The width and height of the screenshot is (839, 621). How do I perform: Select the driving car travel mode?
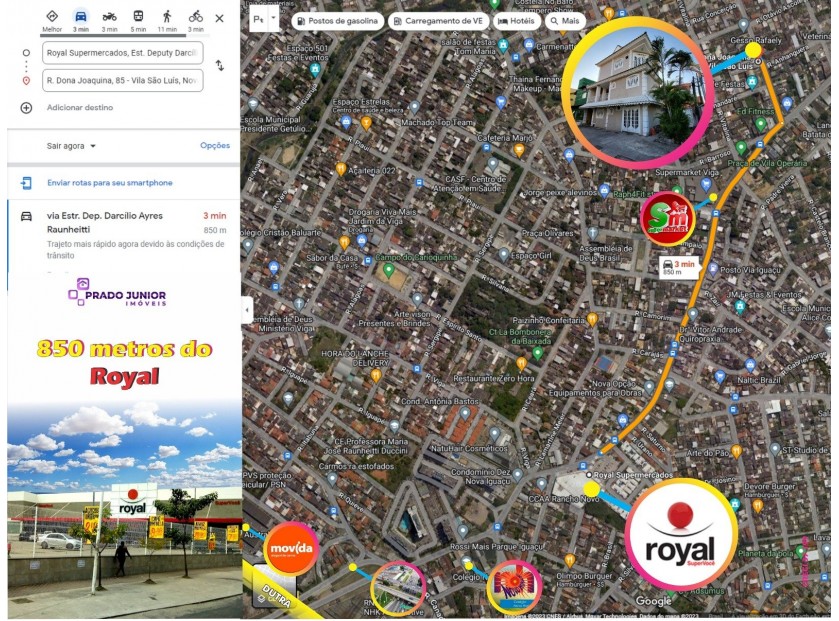coord(81,21)
